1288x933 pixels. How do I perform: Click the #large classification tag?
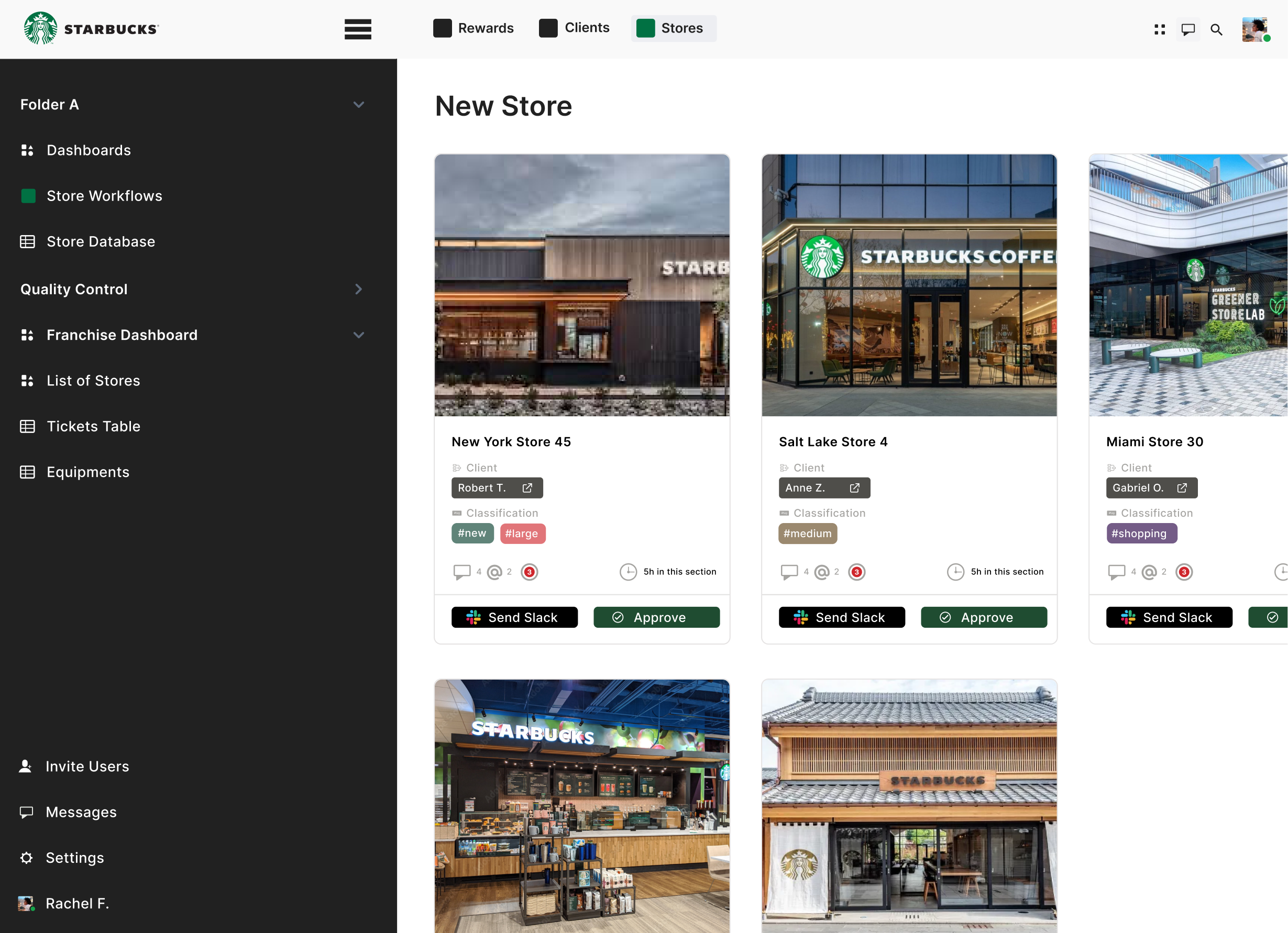522,534
